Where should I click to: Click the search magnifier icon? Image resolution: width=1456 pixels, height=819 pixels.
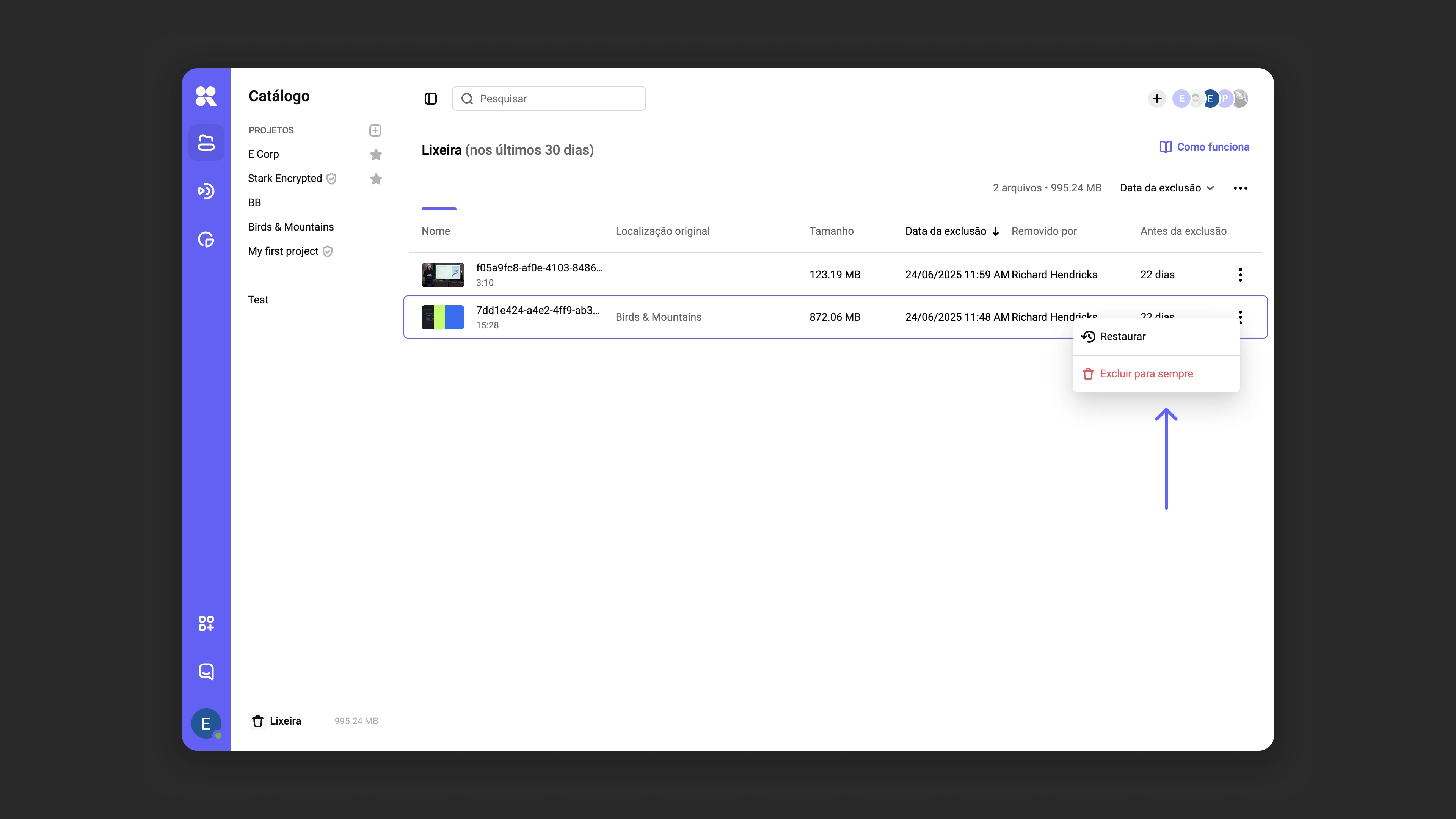click(467, 99)
